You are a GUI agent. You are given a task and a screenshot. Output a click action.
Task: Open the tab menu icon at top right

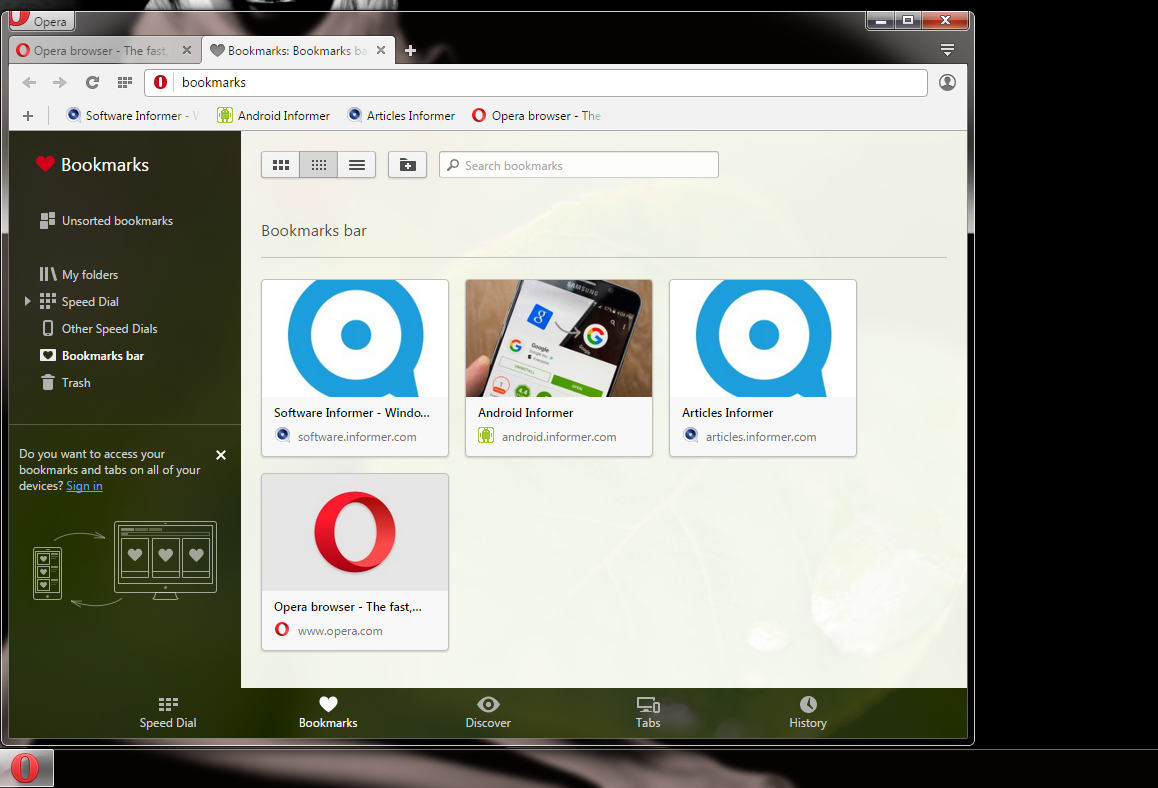[x=948, y=50]
